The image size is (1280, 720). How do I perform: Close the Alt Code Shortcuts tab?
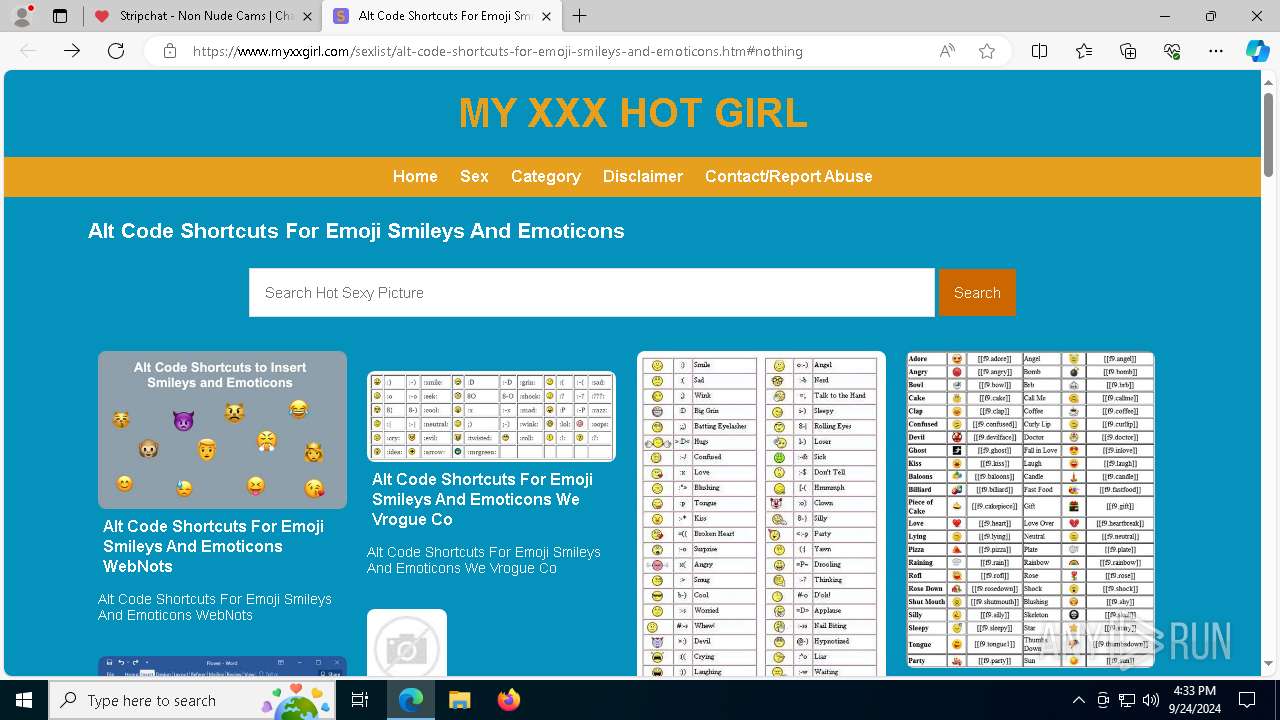[546, 16]
